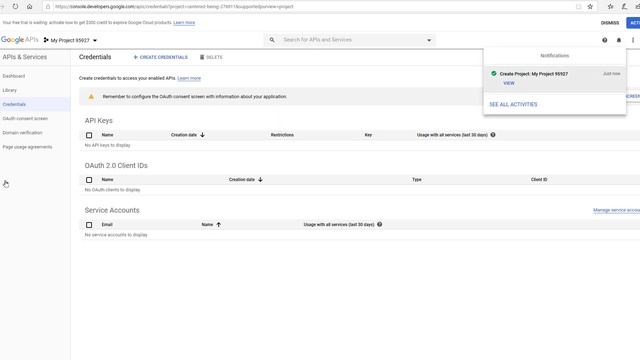Click See All Activities in notifications
The height and width of the screenshot is (360, 640).
point(513,104)
